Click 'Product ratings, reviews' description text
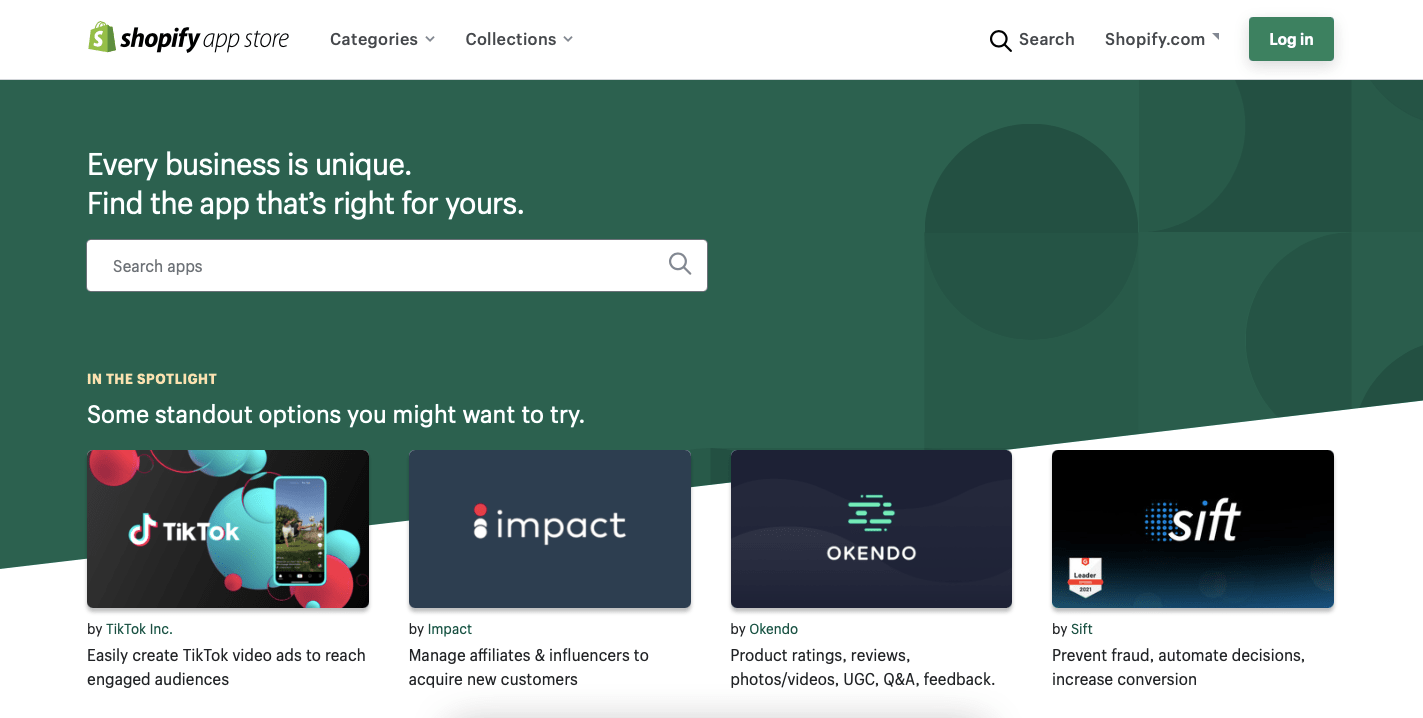Image resolution: width=1423 pixels, height=718 pixels. 863,667
